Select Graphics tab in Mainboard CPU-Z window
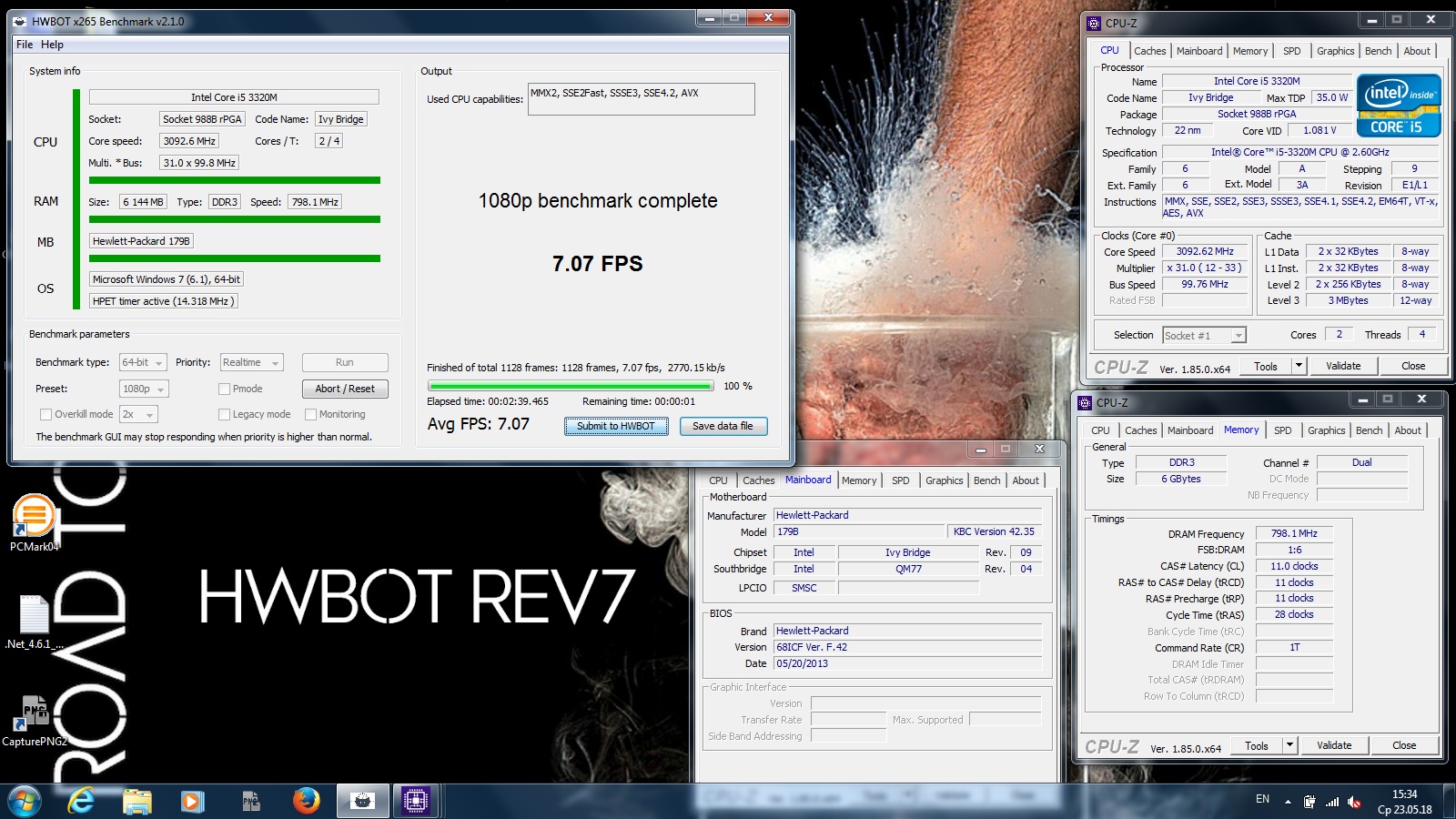 click(944, 480)
